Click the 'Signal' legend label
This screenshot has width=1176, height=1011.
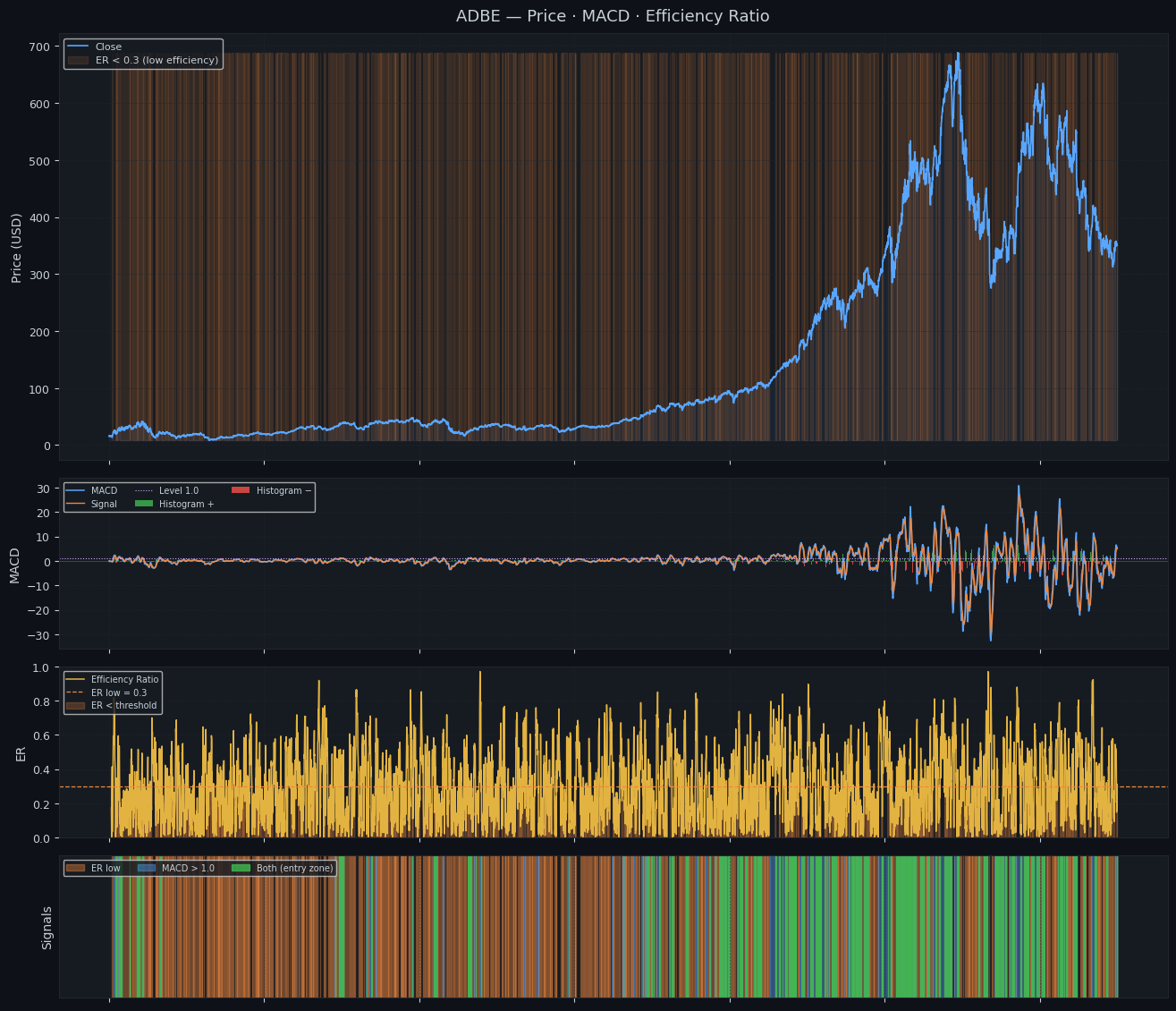104,505
